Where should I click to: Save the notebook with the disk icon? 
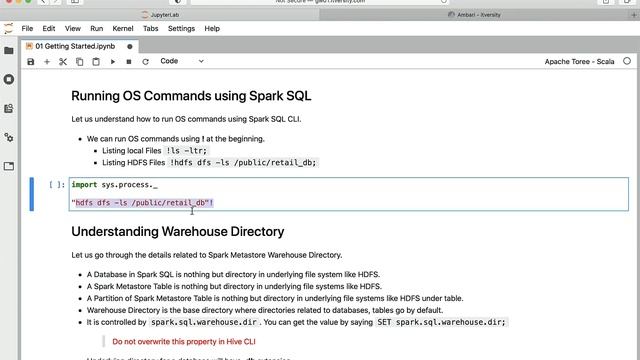tap(31, 62)
